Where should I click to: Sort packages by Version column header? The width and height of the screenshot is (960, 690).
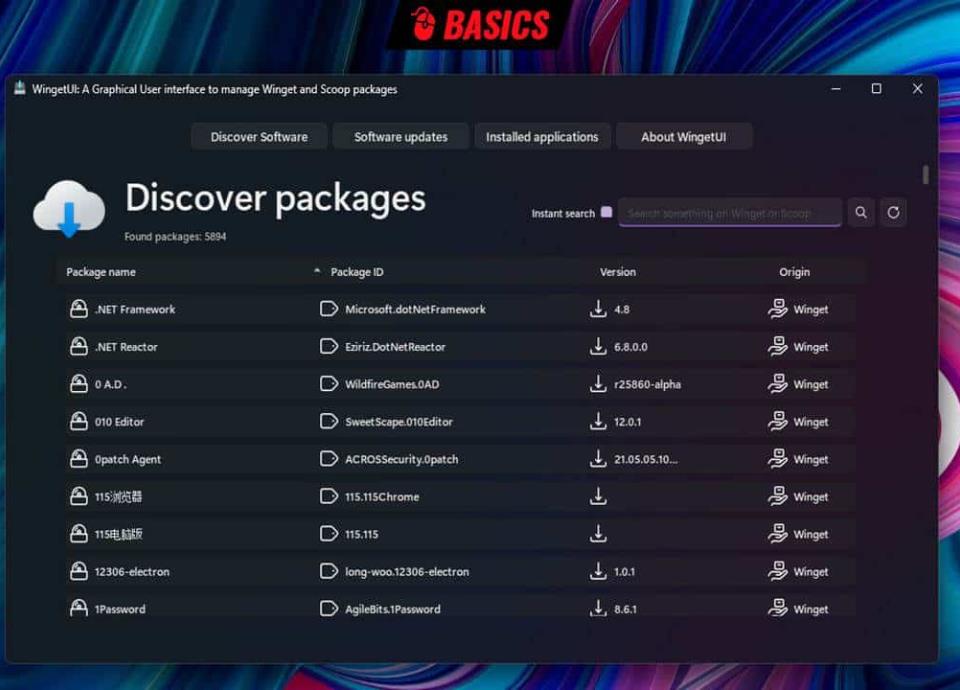click(x=617, y=272)
